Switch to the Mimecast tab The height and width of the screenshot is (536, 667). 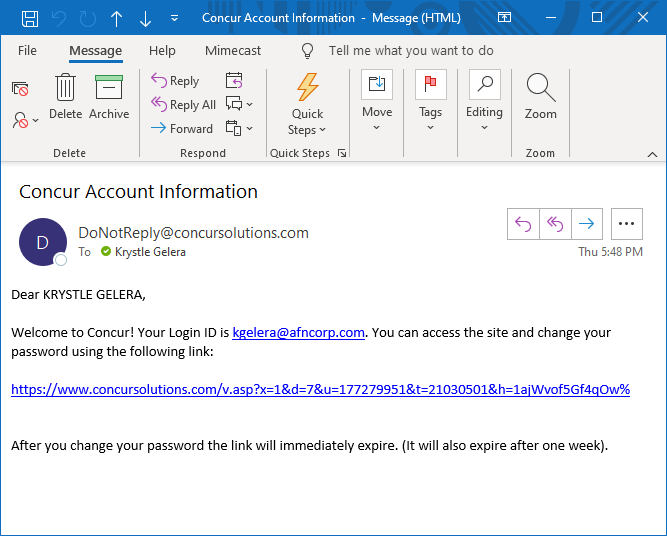pyautogui.click(x=233, y=51)
